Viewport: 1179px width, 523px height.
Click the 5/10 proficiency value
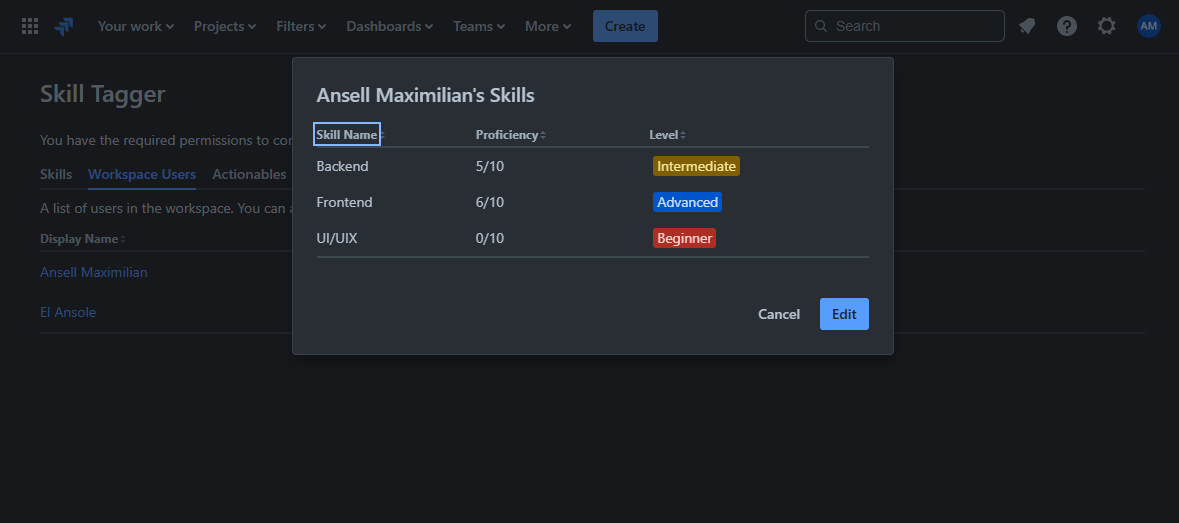pyautogui.click(x=489, y=166)
